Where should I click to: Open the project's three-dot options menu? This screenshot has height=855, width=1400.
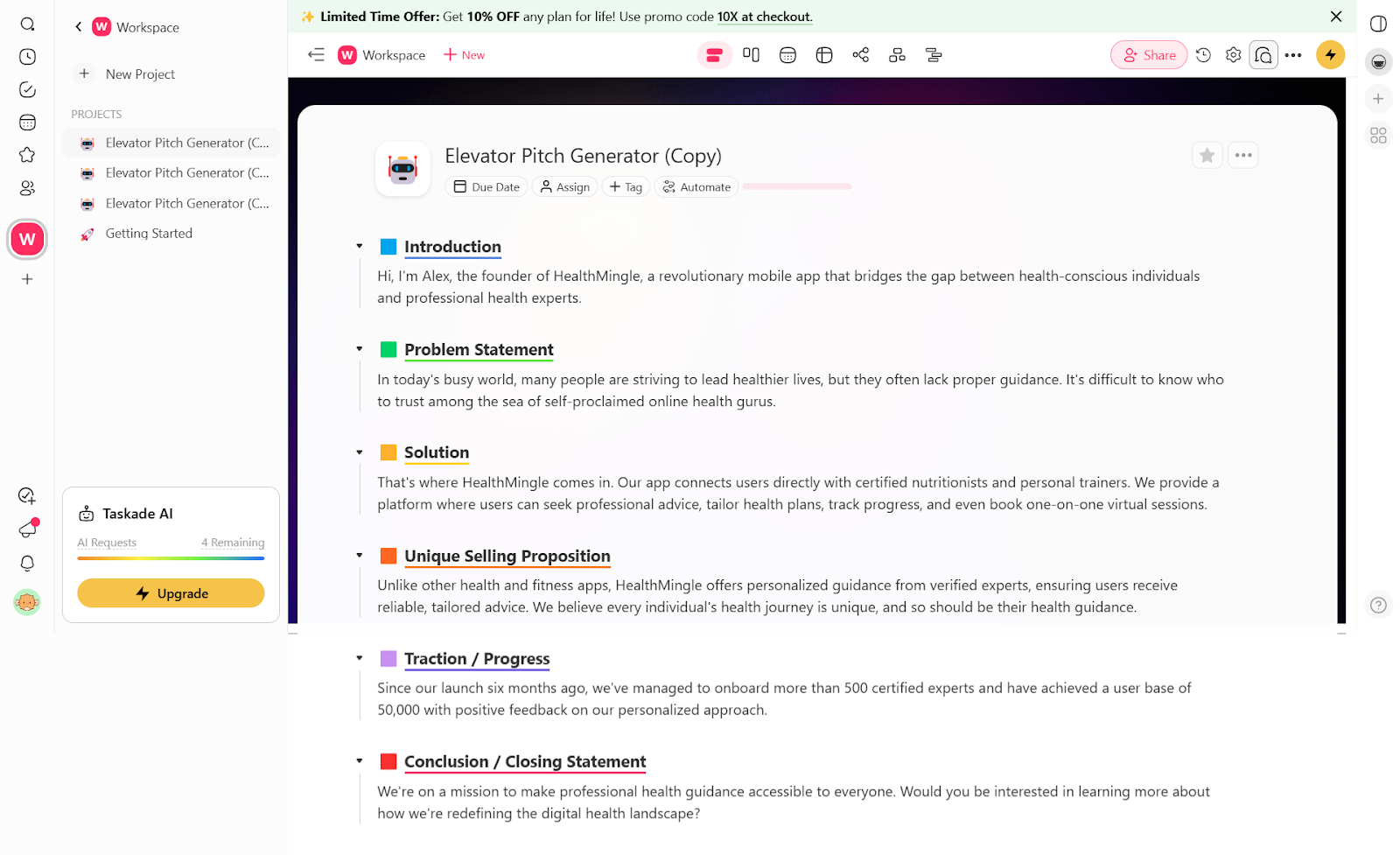point(1242,155)
